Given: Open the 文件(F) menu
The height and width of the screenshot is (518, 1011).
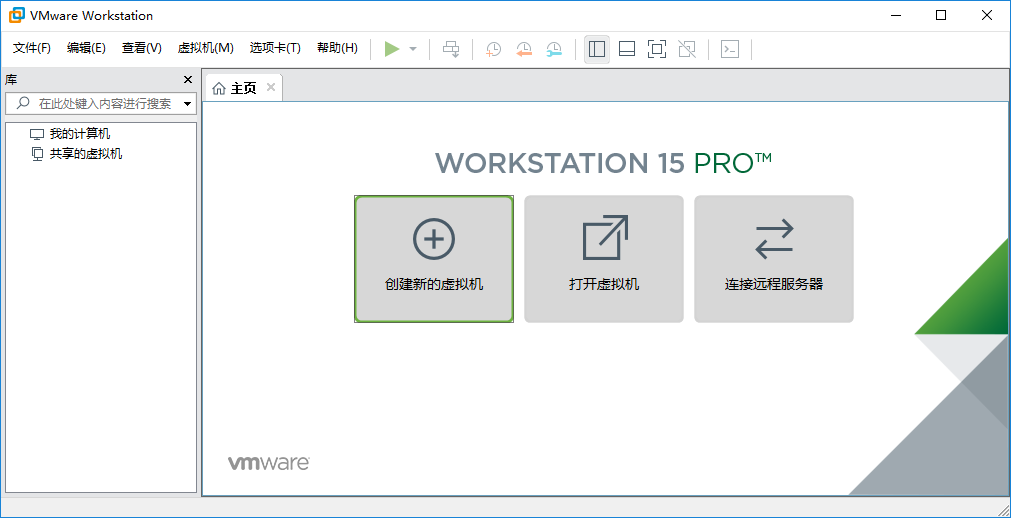Looking at the screenshot, I should 32,48.
